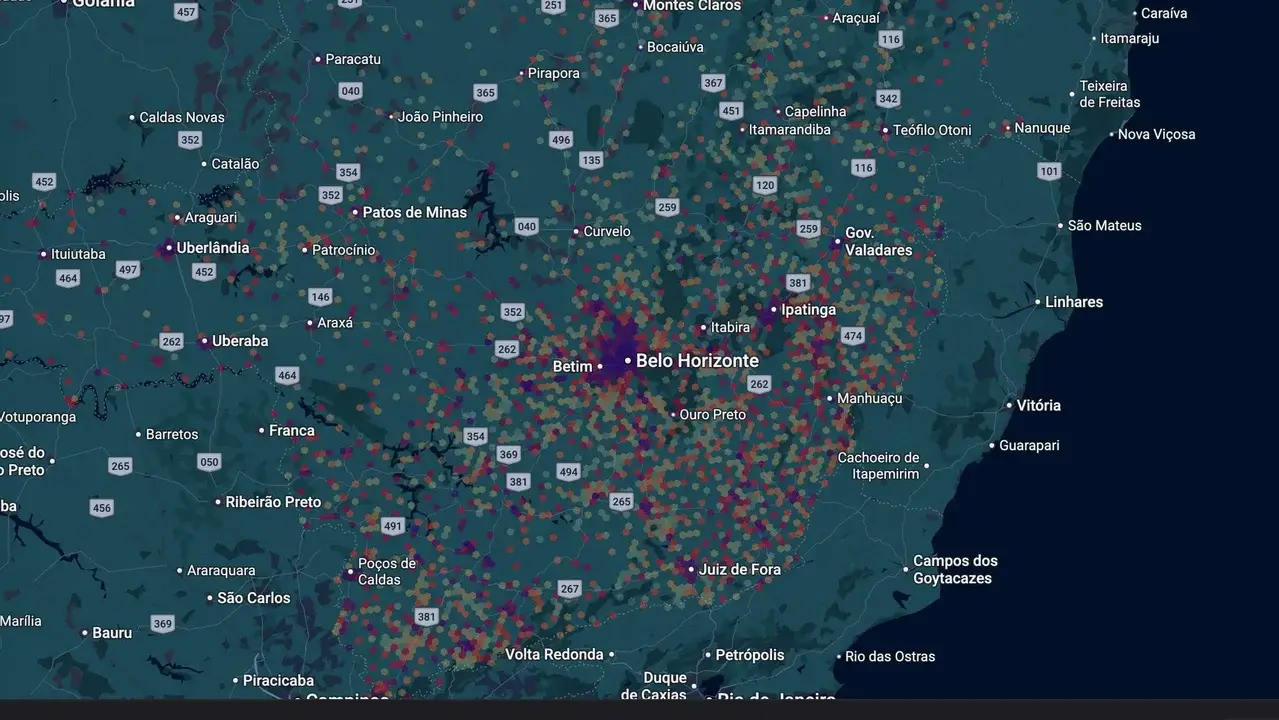
Task: Select the Volta Redonda label
Action: point(554,655)
